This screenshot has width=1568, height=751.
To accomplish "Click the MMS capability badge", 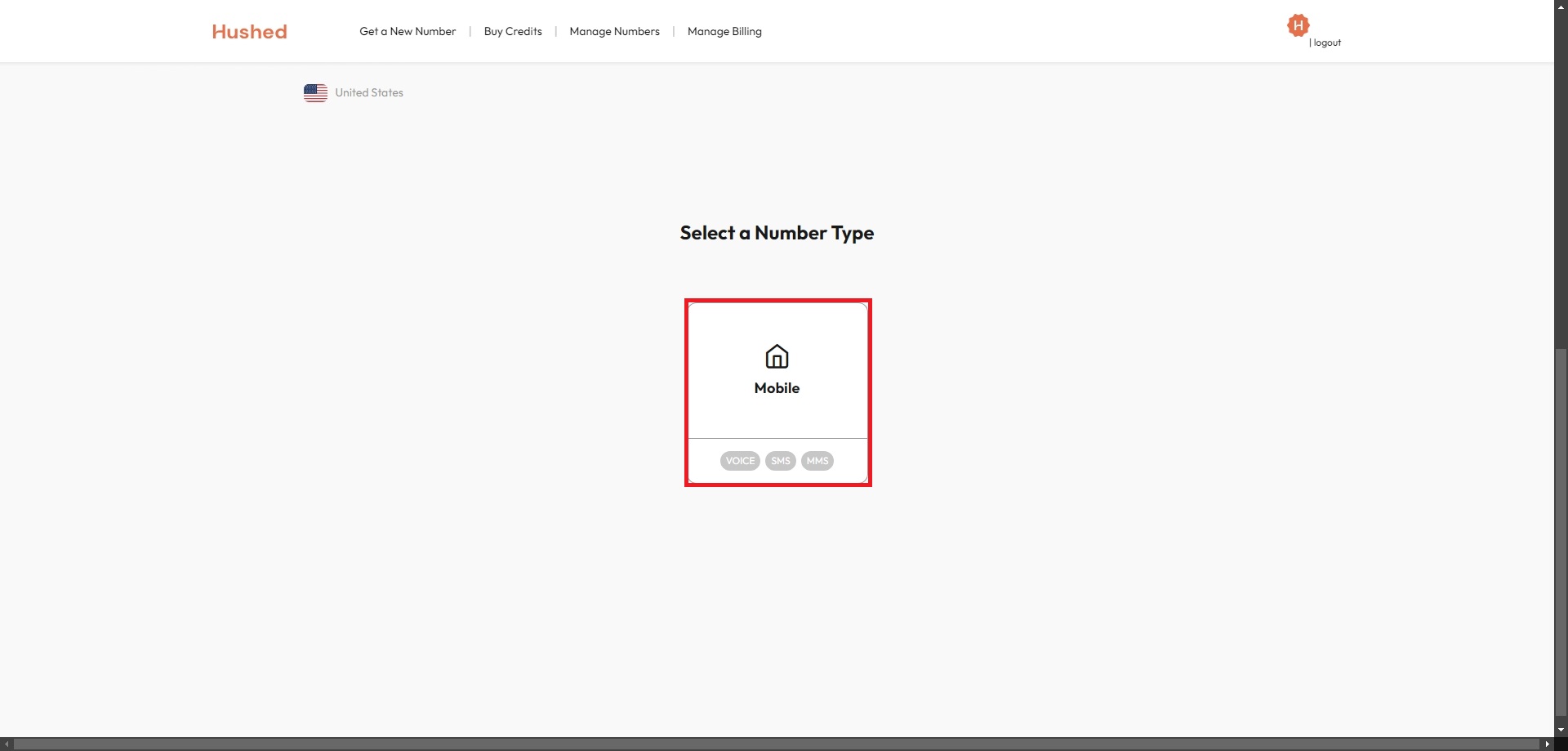I will pos(817,461).
